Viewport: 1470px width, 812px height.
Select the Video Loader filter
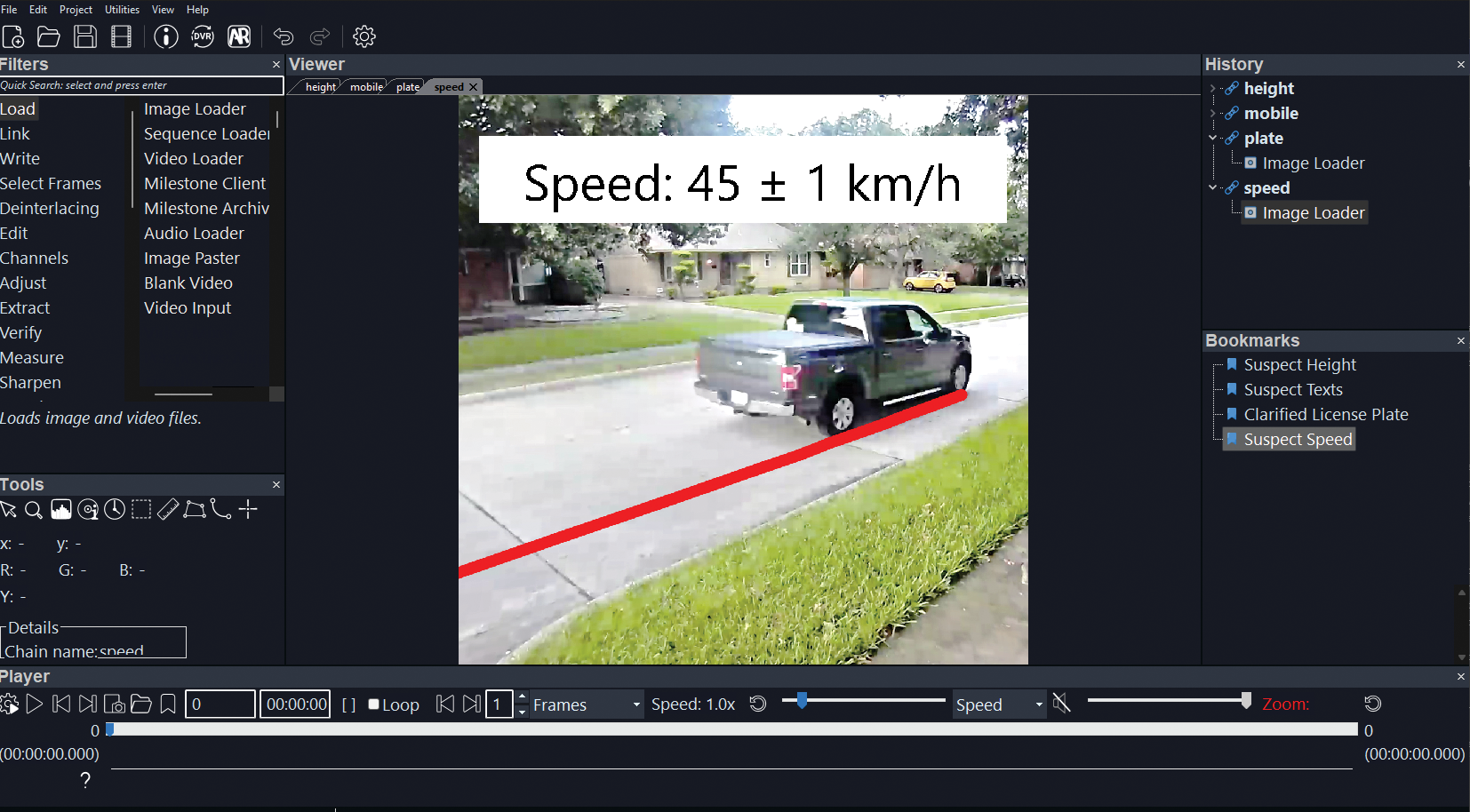[193, 158]
